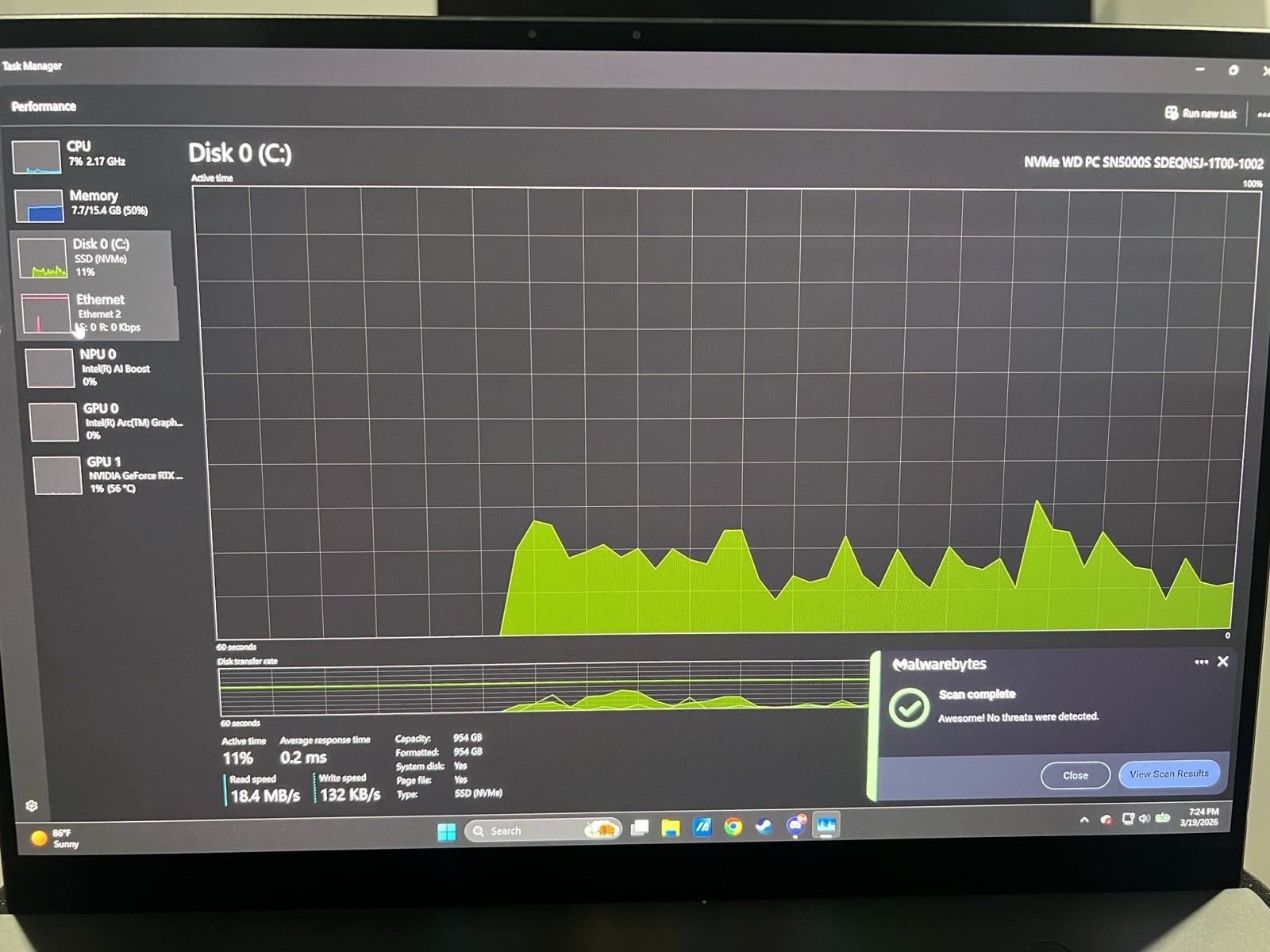
Task: Close the Malwarebytes scan notification button
Action: (1075, 775)
